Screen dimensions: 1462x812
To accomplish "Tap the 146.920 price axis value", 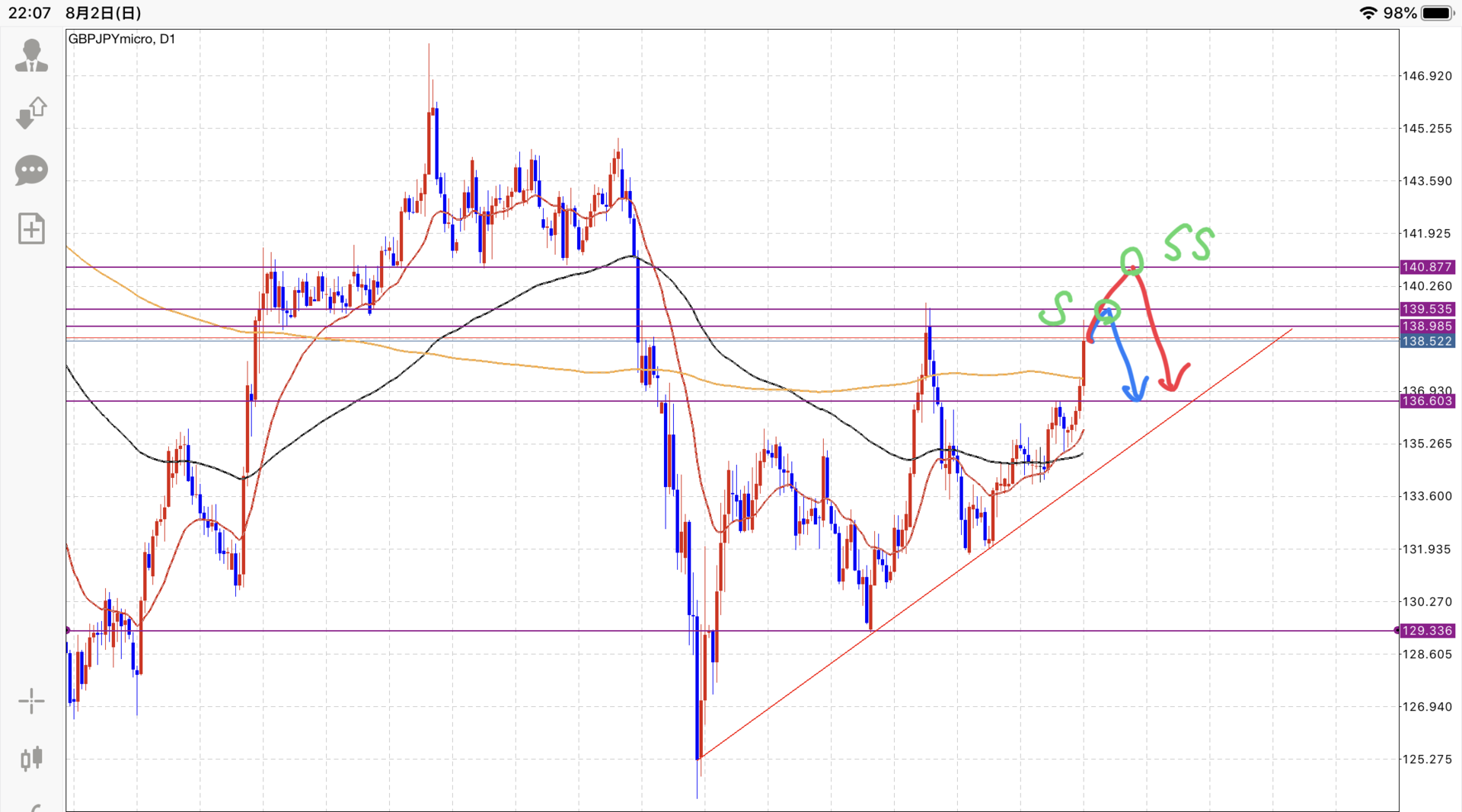I will pos(1428,76).
